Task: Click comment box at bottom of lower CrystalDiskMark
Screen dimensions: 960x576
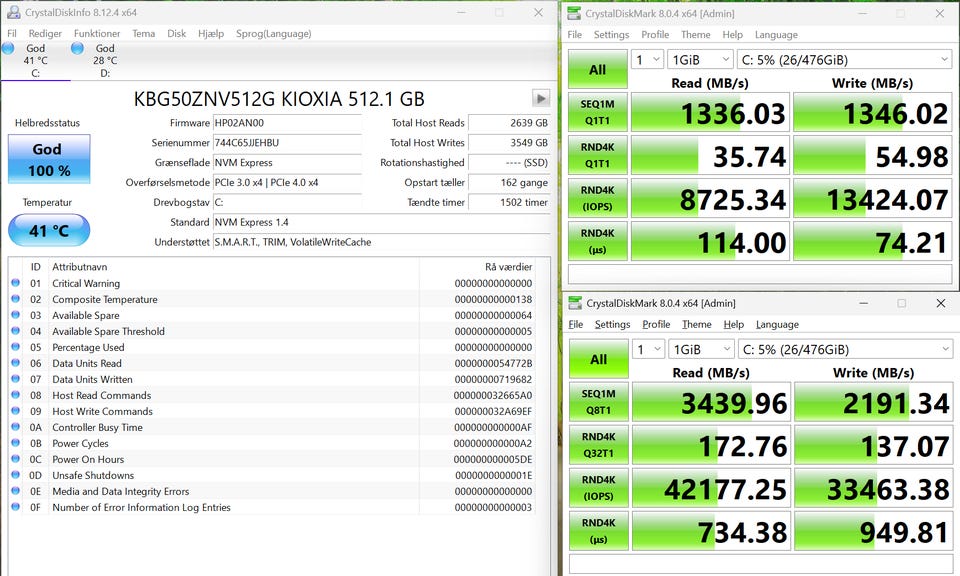Action: coord(761,564)
